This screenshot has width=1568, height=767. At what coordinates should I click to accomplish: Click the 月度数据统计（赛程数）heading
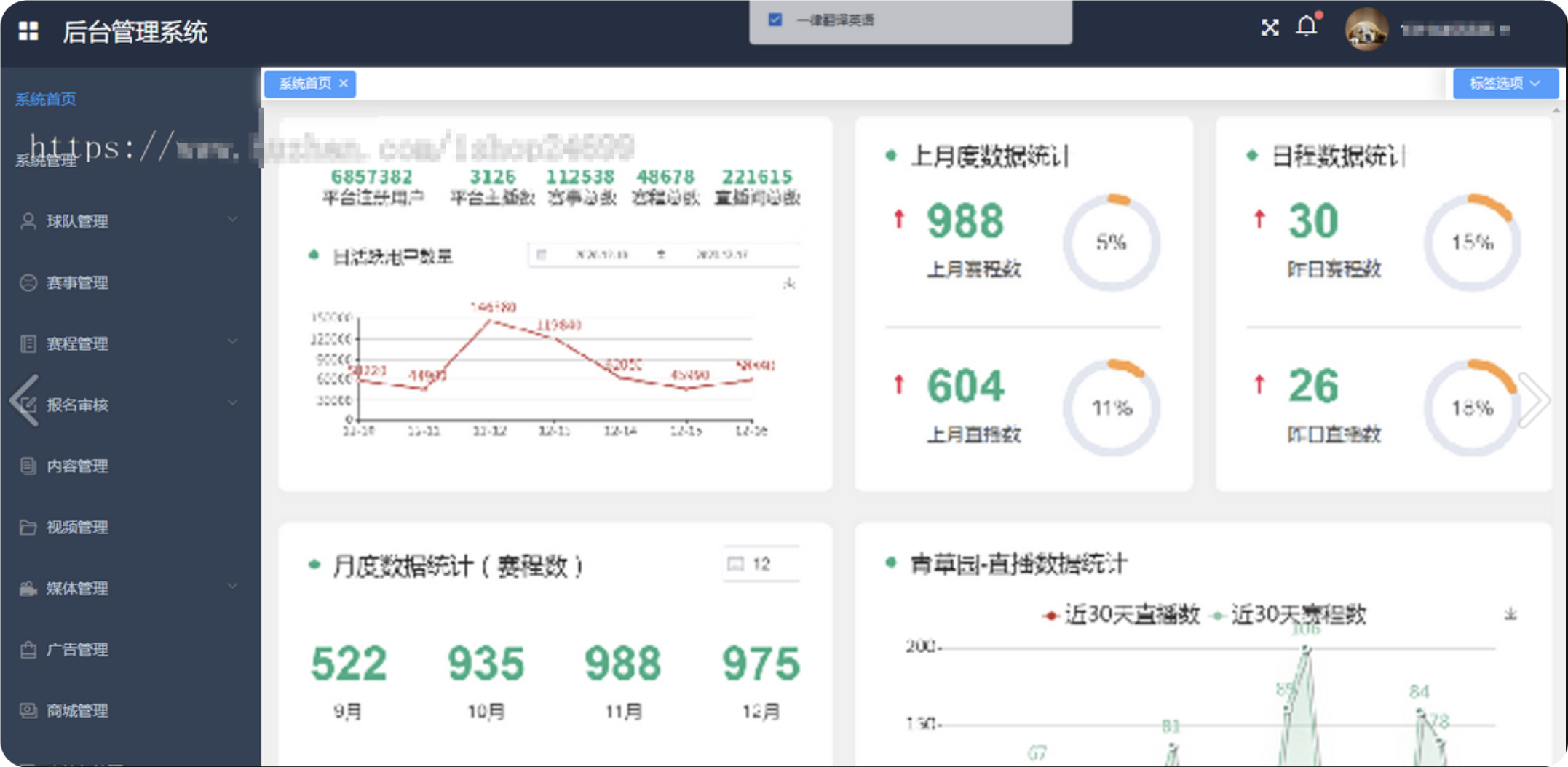coord(458,565)
